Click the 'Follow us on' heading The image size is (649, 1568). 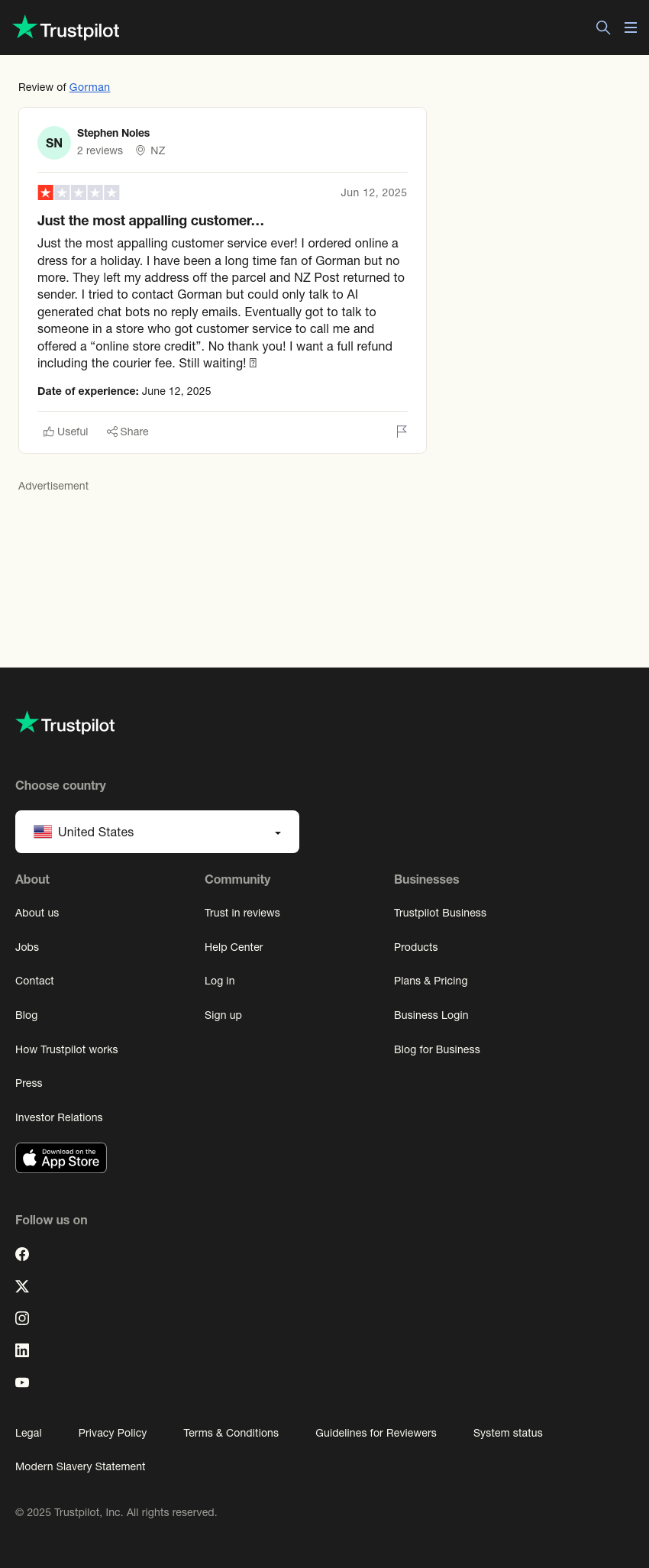pyautogui.click(x=51, y=1220)
